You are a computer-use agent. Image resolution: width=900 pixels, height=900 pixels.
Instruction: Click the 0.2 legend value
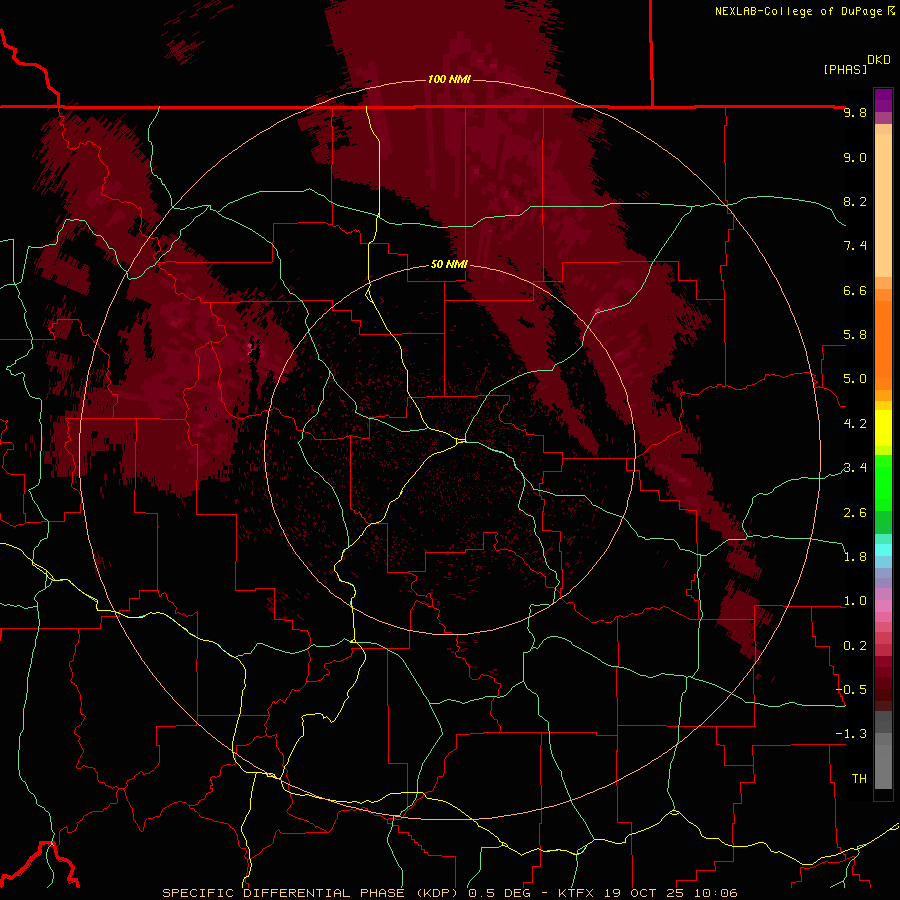855,646
